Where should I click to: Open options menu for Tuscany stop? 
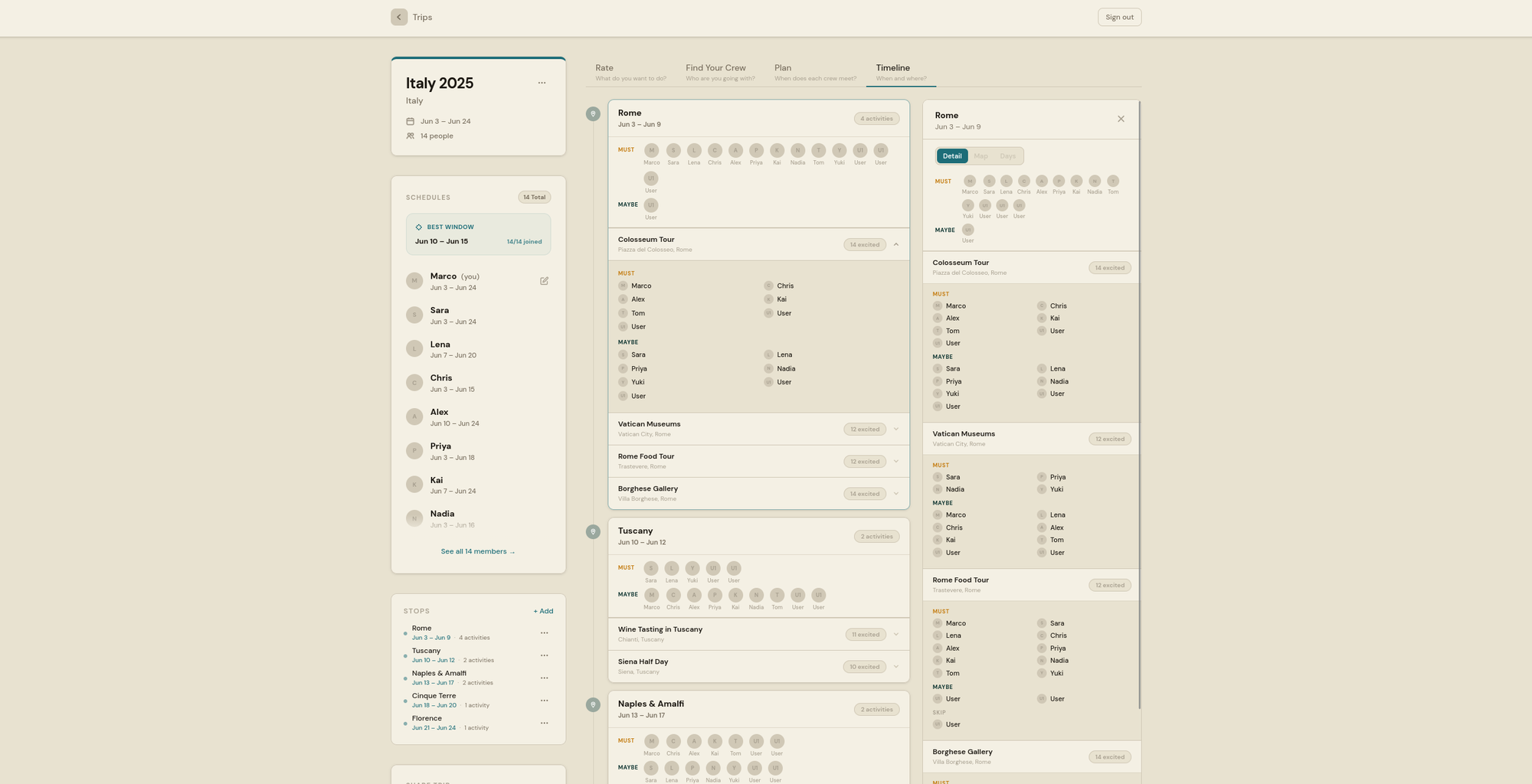point(544,655)
